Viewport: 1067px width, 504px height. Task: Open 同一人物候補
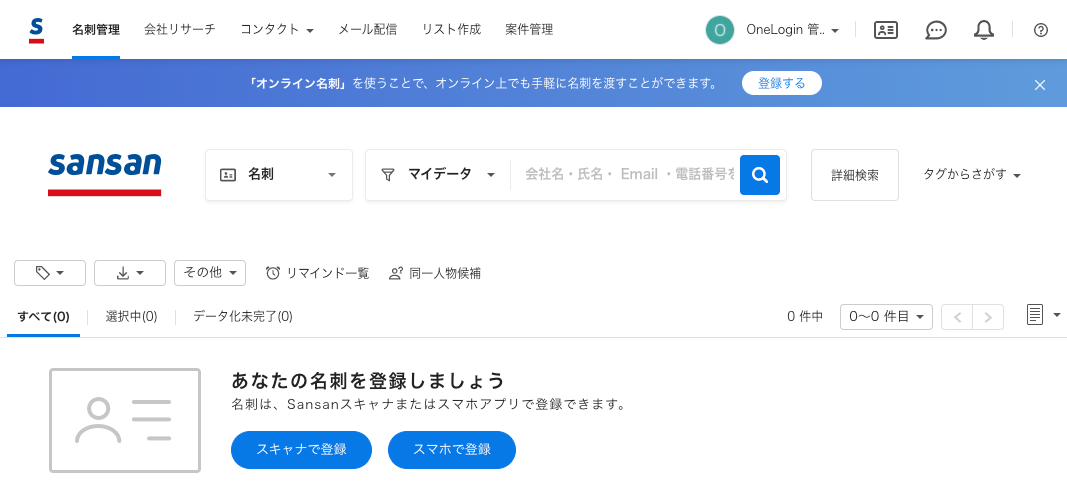[435, 273]
